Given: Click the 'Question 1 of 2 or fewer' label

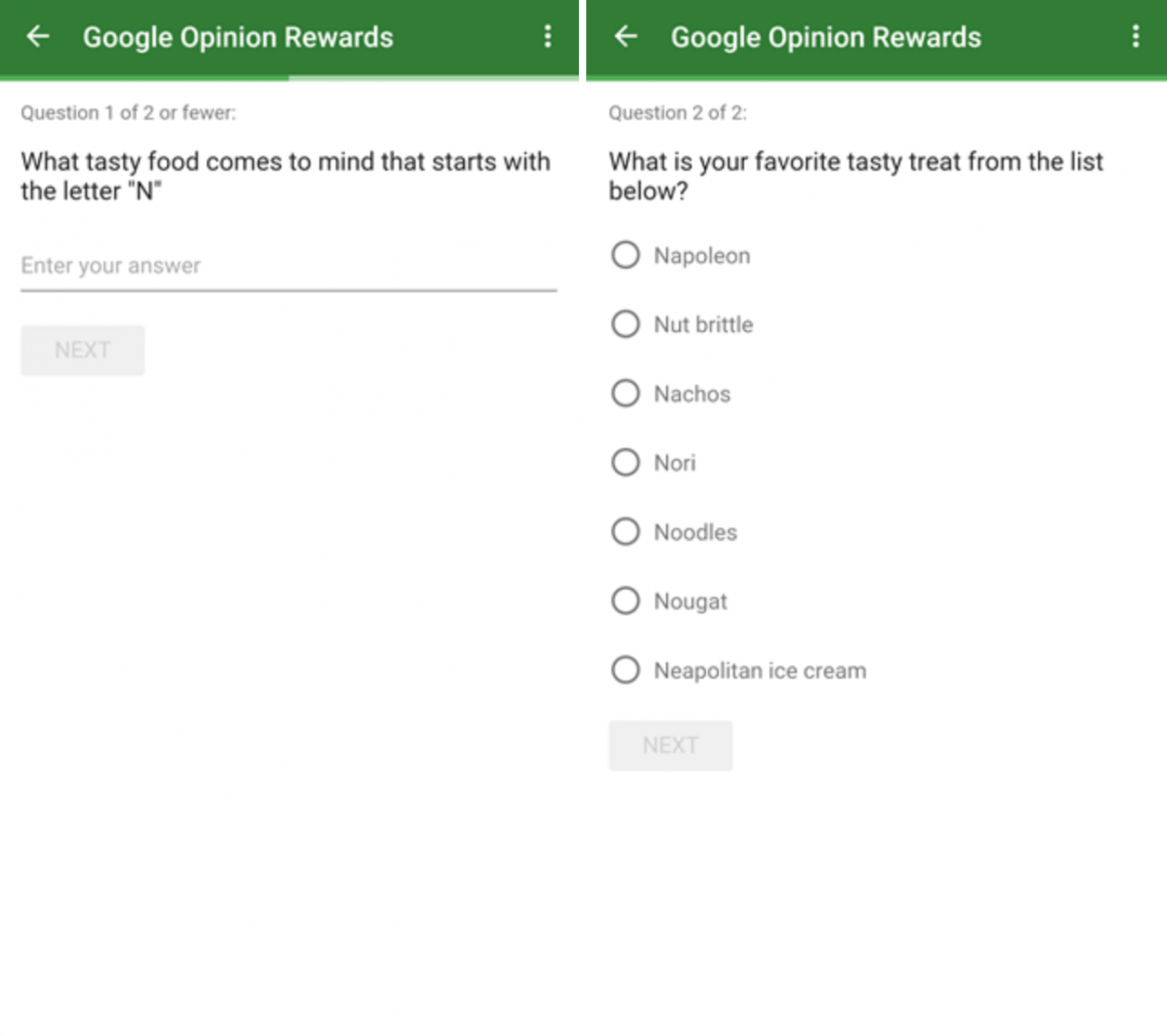Looking at the screenshot, I should (x=128, y=113).
